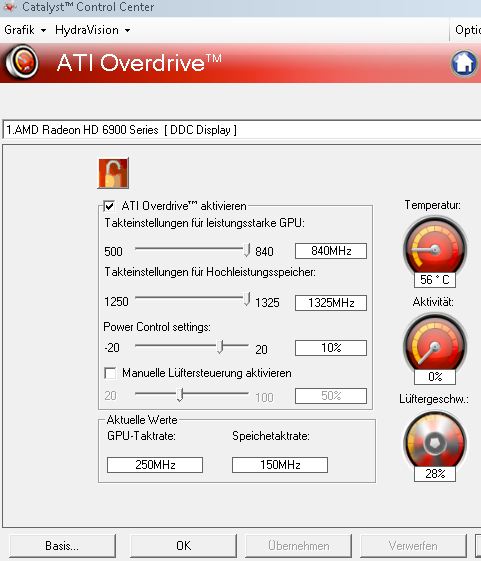Click the 50% fan speed field

click(x=331, y=396)
